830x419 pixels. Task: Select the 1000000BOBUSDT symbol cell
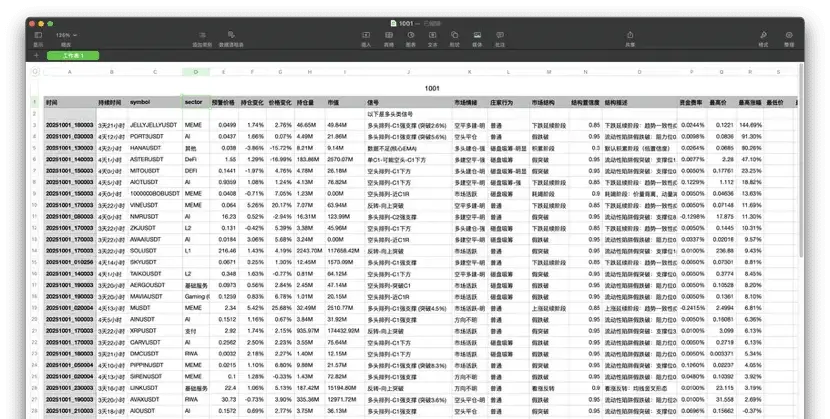(x=156, y=194)
